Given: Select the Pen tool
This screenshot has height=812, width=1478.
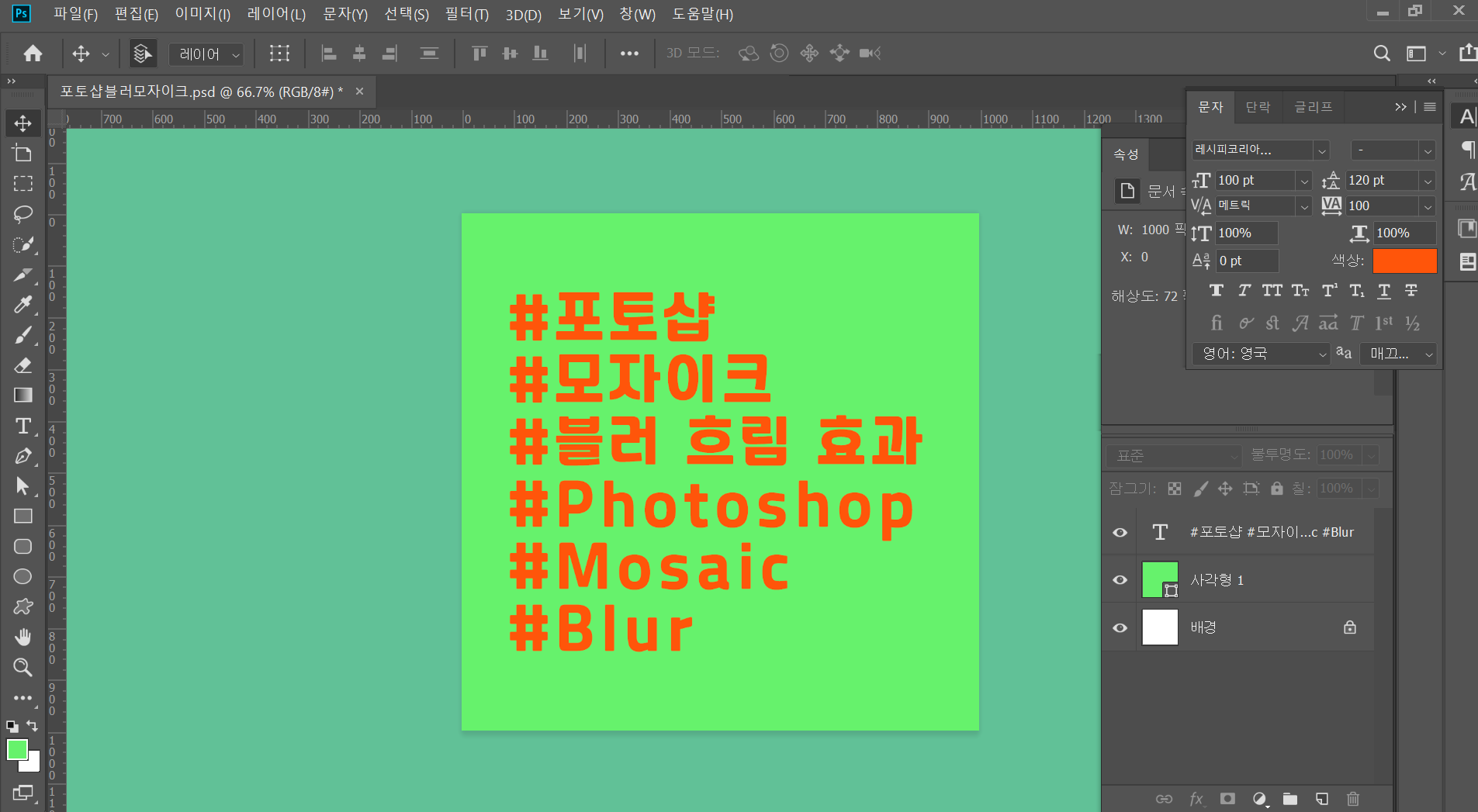Looking at the screenshot, I should (22, 456).
